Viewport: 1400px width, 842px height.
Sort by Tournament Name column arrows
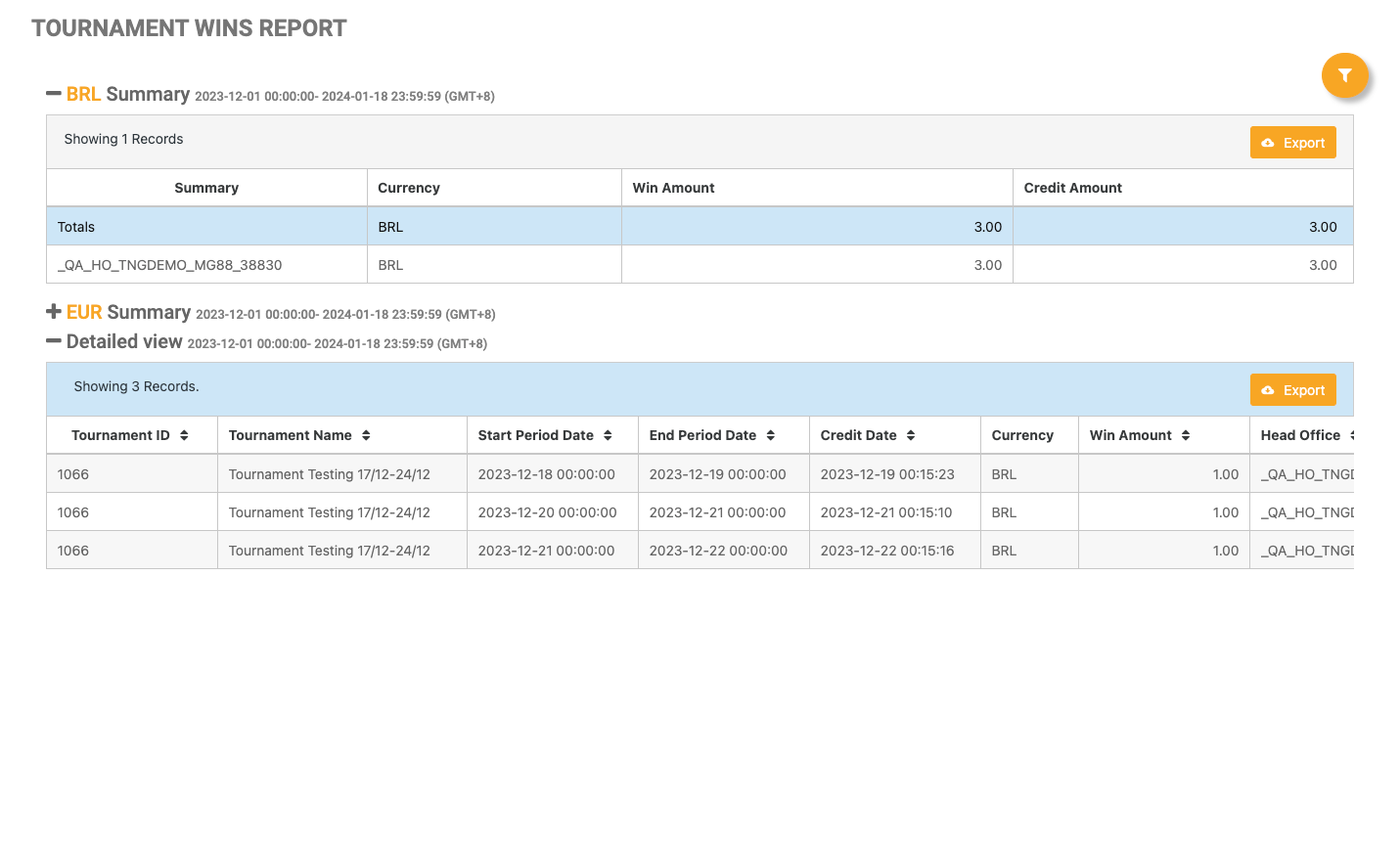(x=366, y=435)
